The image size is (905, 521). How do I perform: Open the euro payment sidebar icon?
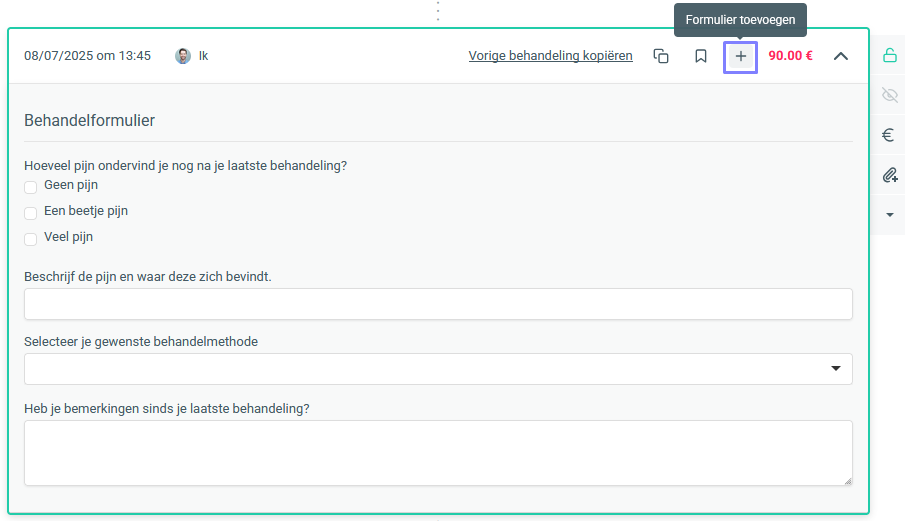[x=889, y=135]
